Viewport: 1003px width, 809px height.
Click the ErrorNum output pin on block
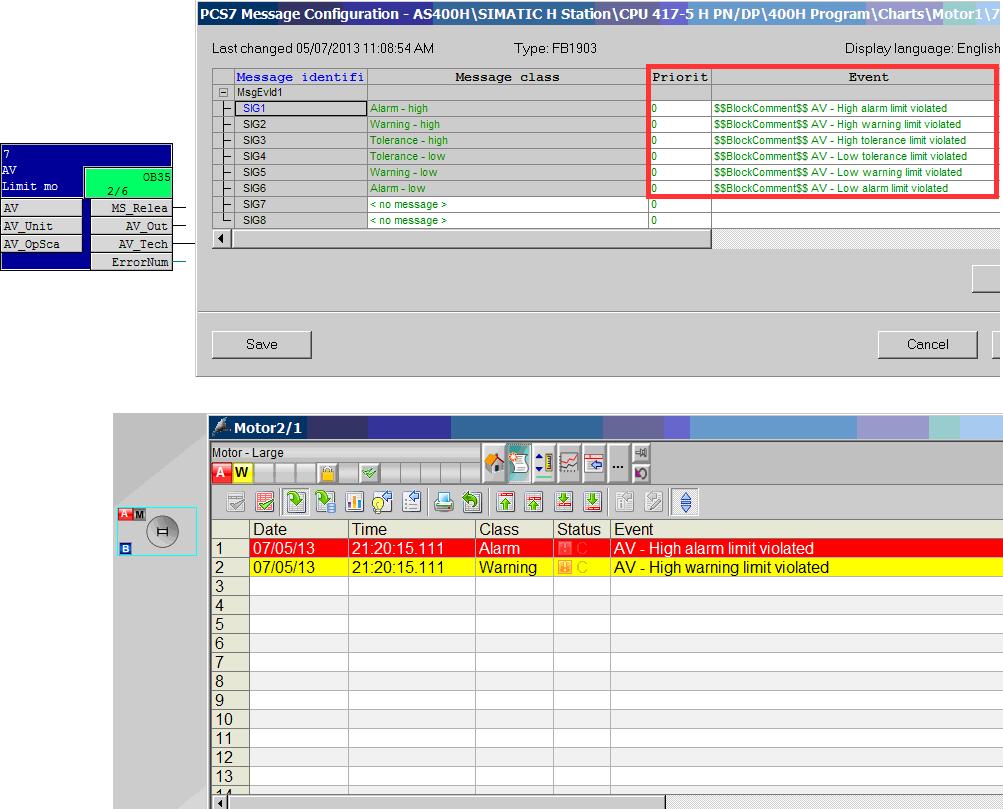pos(132,262)
